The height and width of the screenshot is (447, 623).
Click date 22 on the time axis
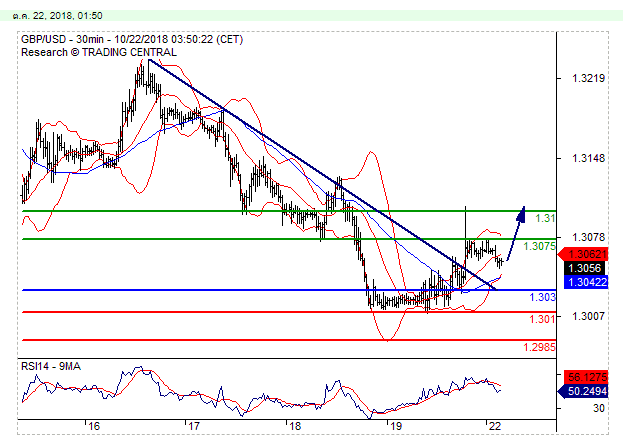click(493, 425)
